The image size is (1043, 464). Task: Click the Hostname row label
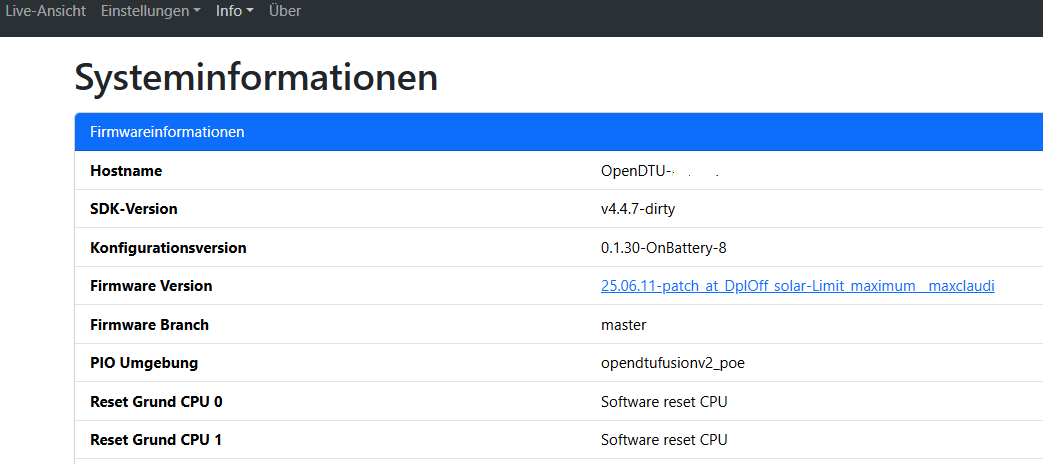(x=126, y=171)
